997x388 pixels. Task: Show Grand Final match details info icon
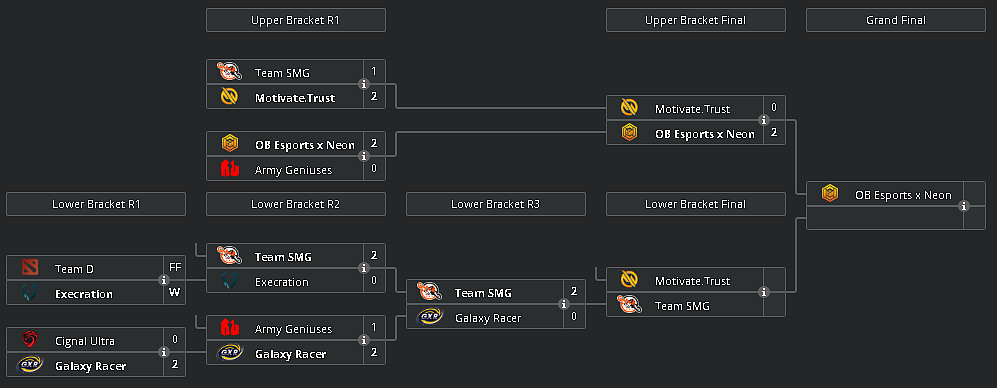pos(964,205)
